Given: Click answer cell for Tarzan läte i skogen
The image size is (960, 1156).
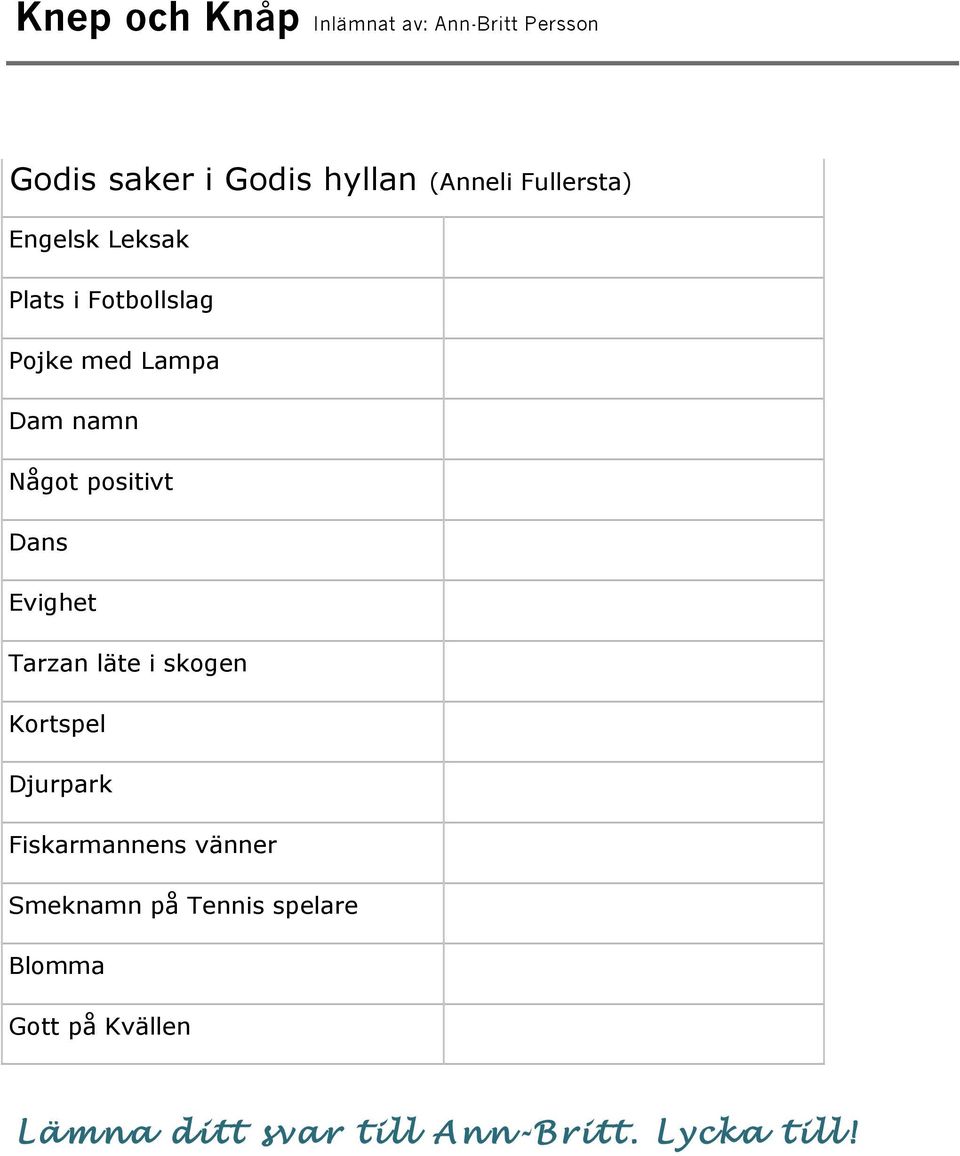Looking at the screenshot, I should click(633, 671).
